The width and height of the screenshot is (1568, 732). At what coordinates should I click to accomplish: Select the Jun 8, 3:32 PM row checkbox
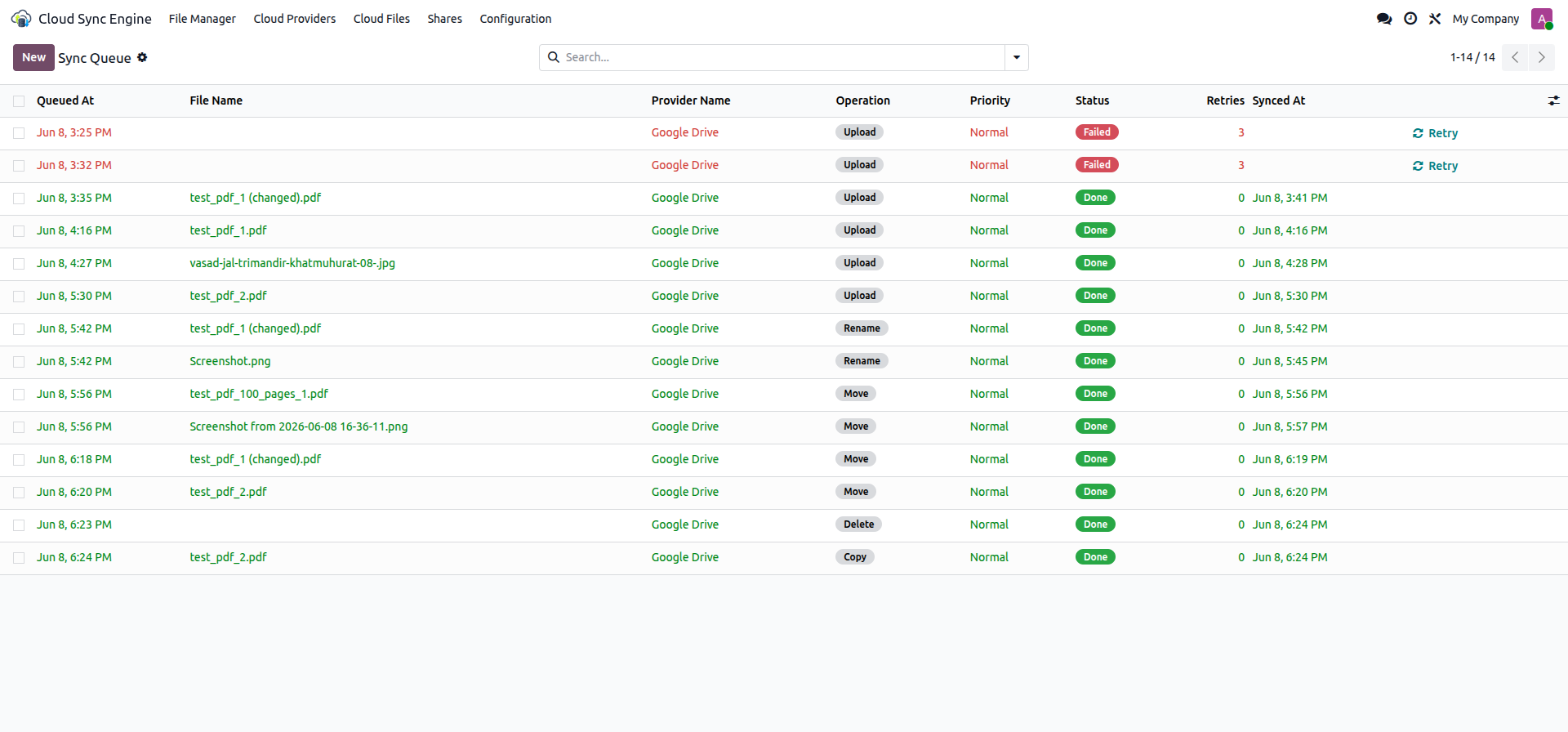point(19,166)
